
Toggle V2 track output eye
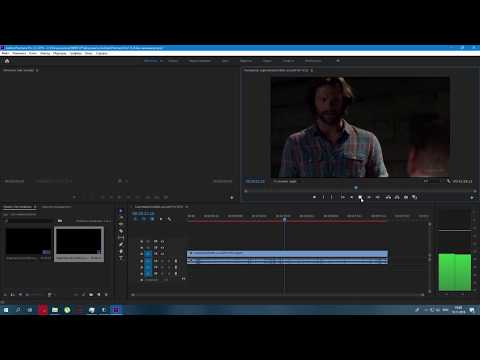pyautogui.click(x=162, y=248)
